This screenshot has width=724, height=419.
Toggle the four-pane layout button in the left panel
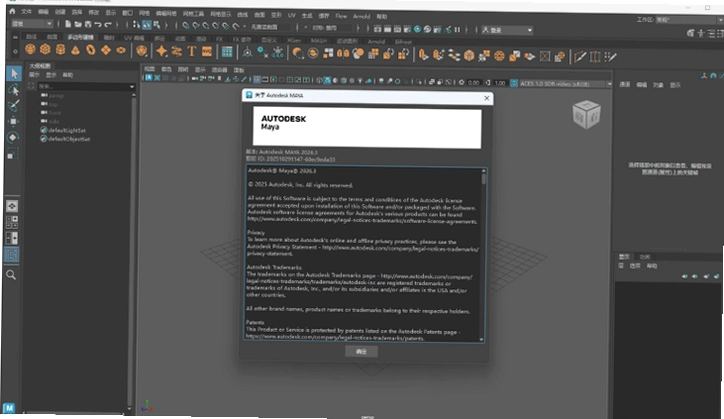(x=12, y=222)
